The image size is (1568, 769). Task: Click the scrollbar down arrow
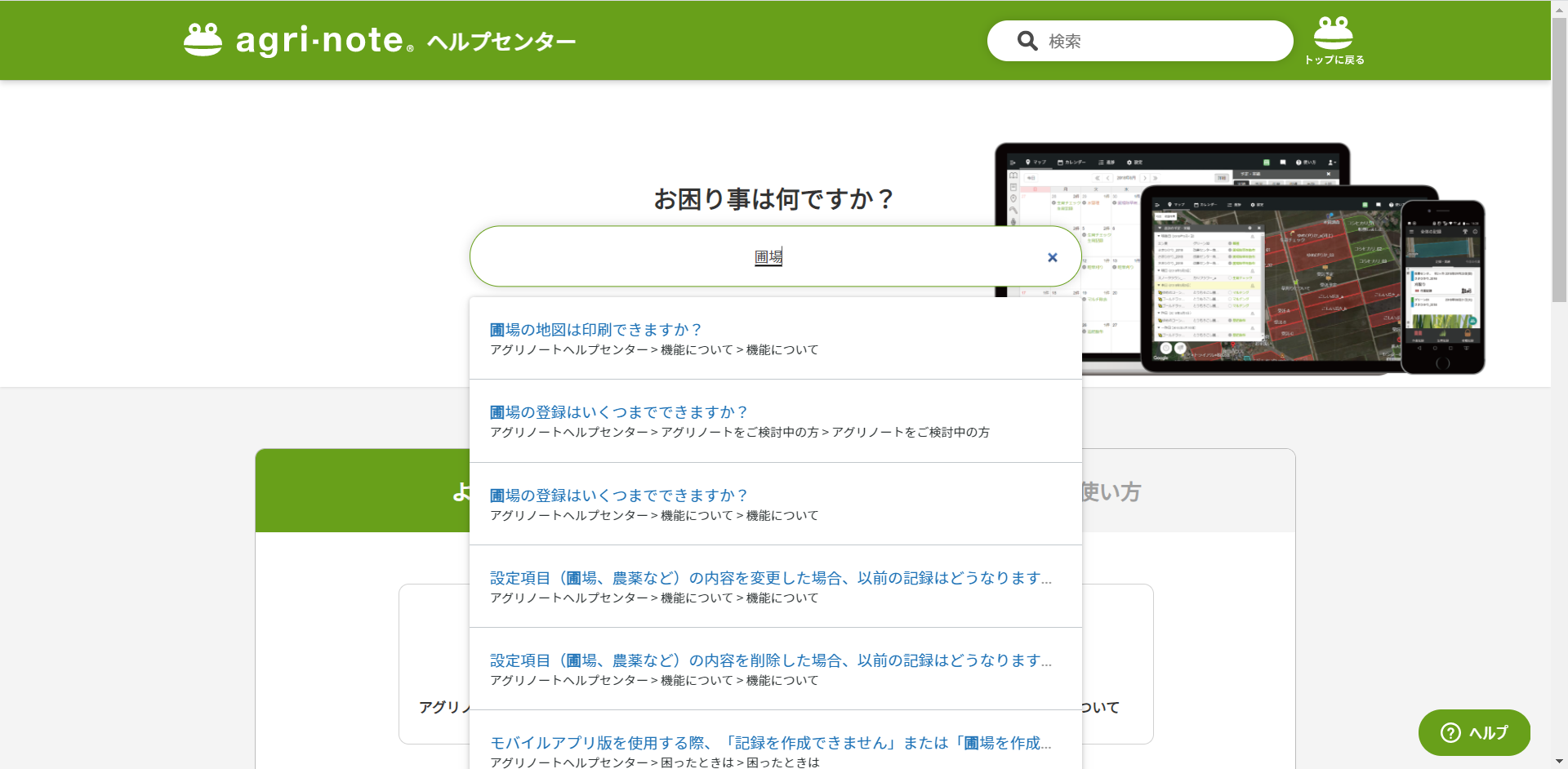point(1559,762)
